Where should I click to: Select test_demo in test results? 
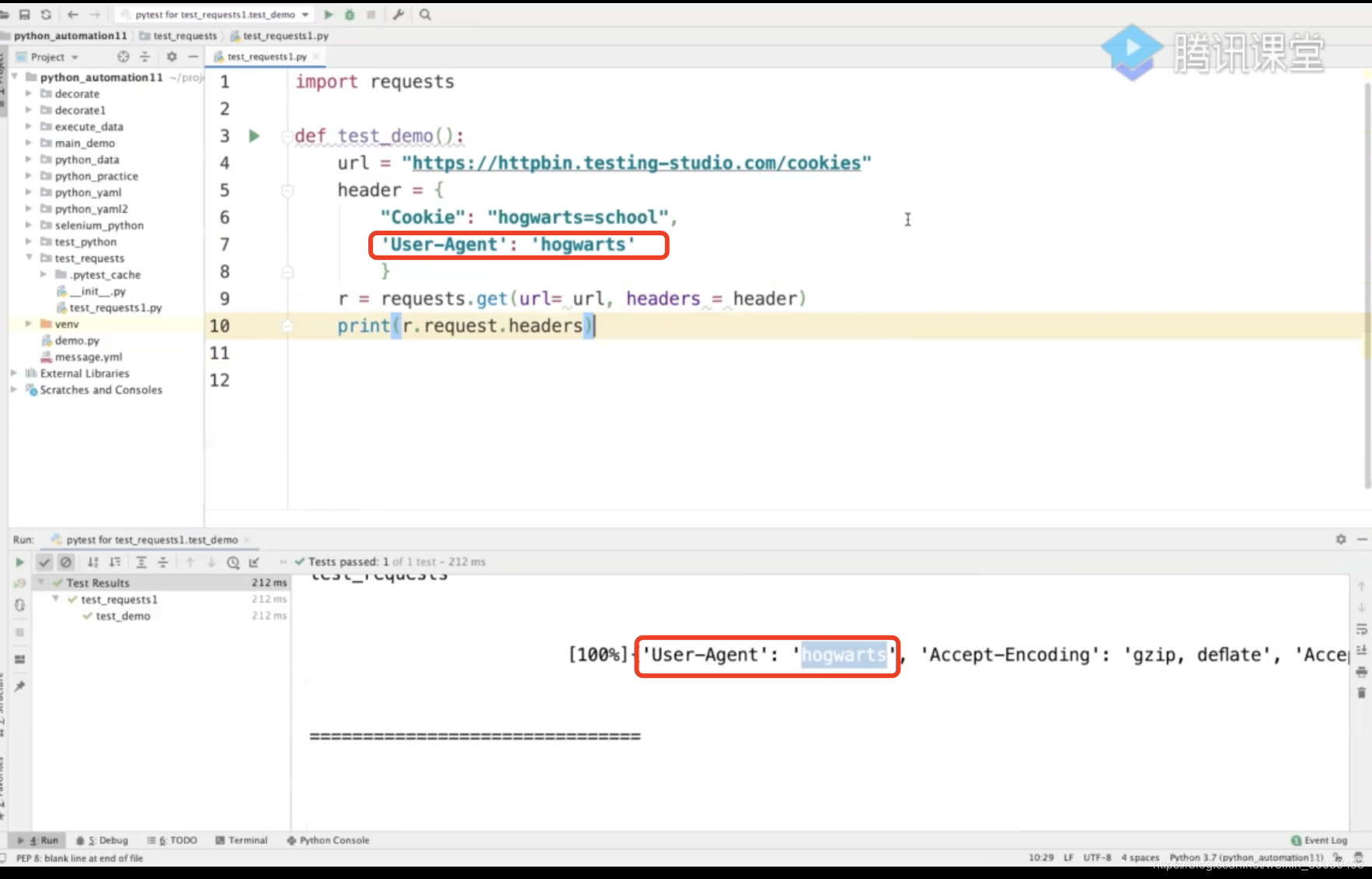click(x=123, y=616)
